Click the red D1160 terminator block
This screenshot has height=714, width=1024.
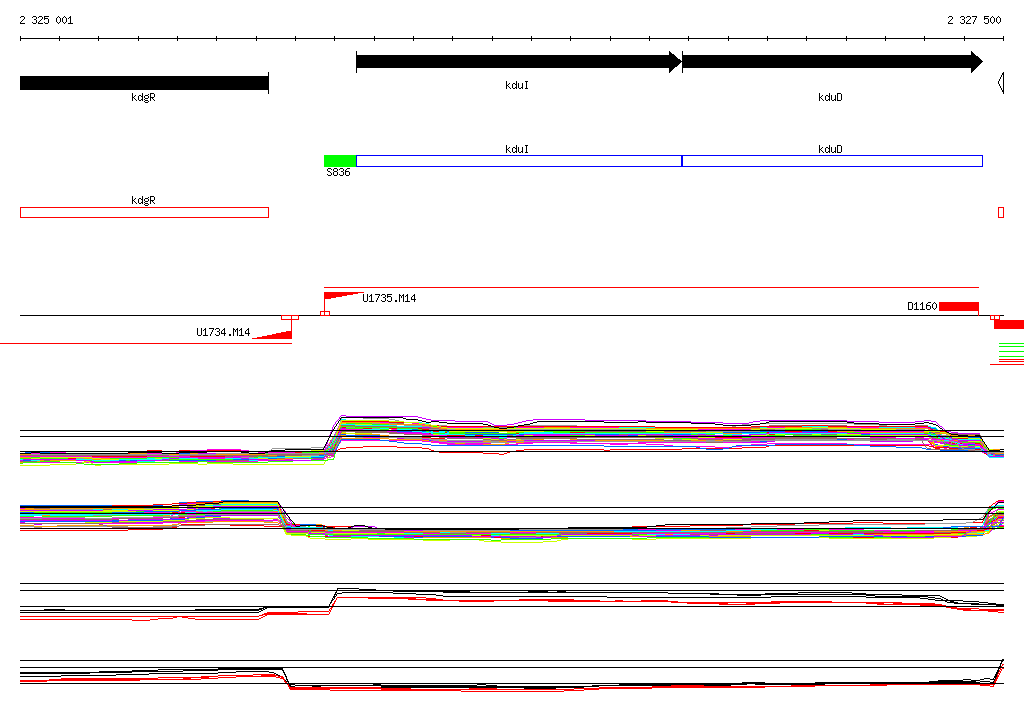(959, 306)
